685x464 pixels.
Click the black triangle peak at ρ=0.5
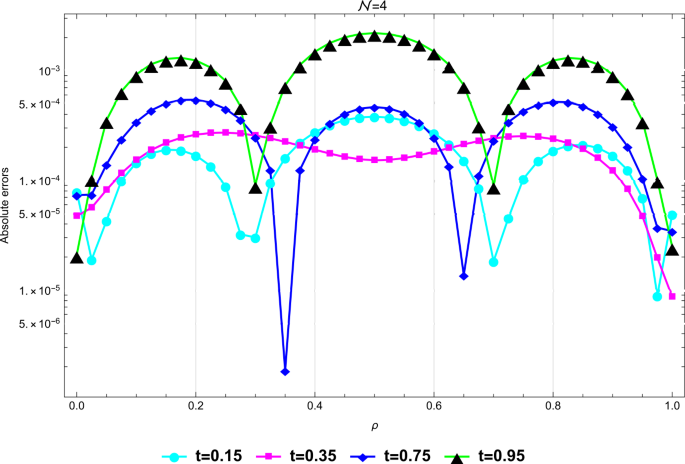tap(374, 36)
